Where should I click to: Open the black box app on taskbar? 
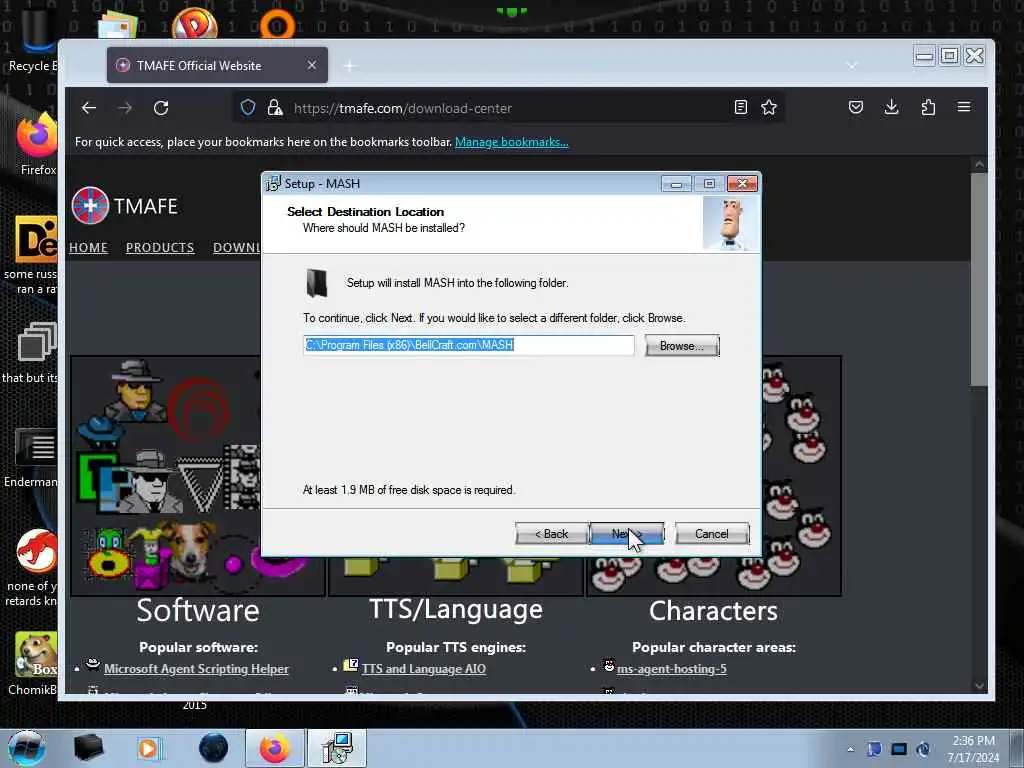pos(88,748)
